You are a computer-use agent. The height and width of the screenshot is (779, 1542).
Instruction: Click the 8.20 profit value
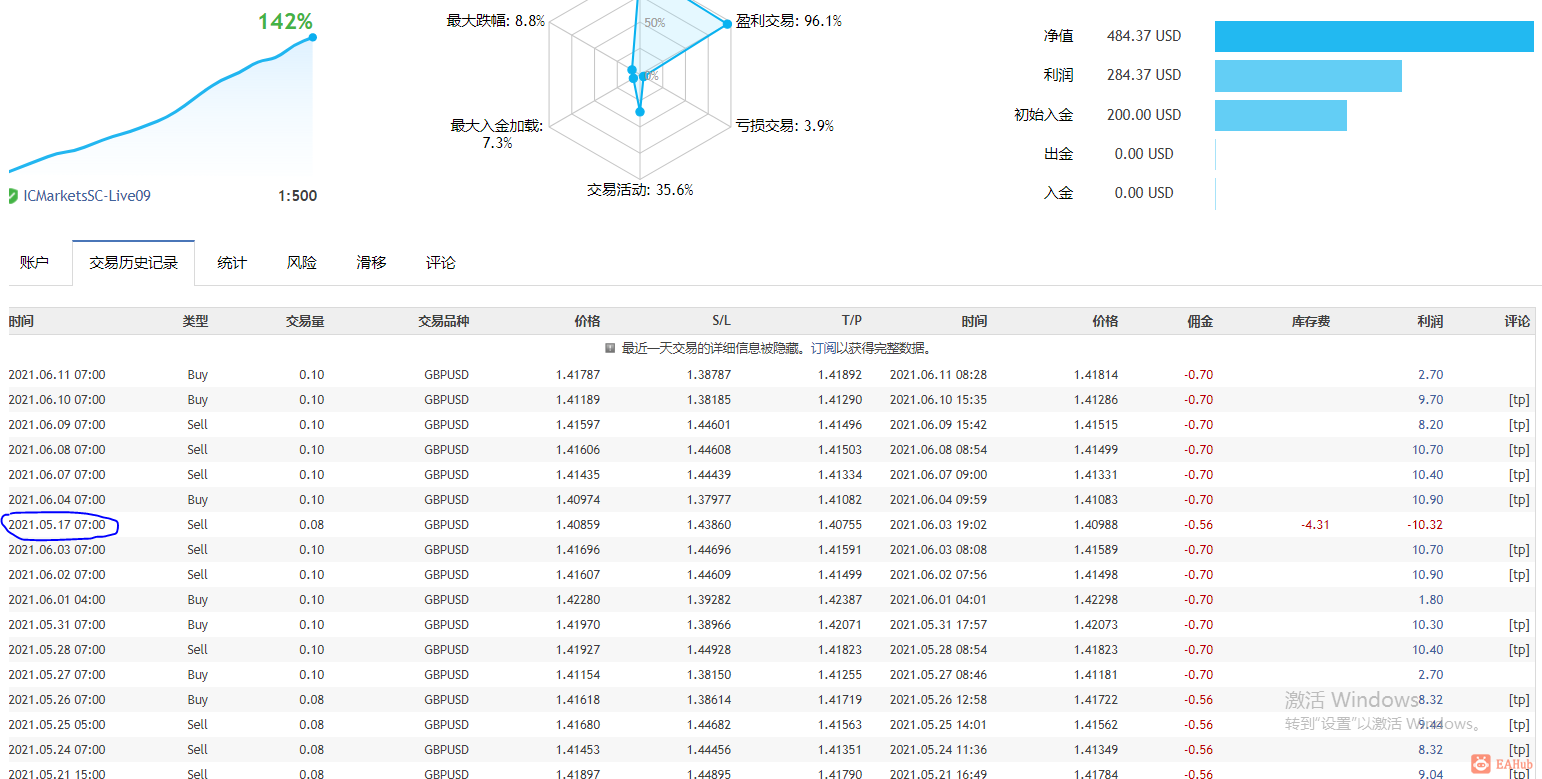(x=1431, y=425)
